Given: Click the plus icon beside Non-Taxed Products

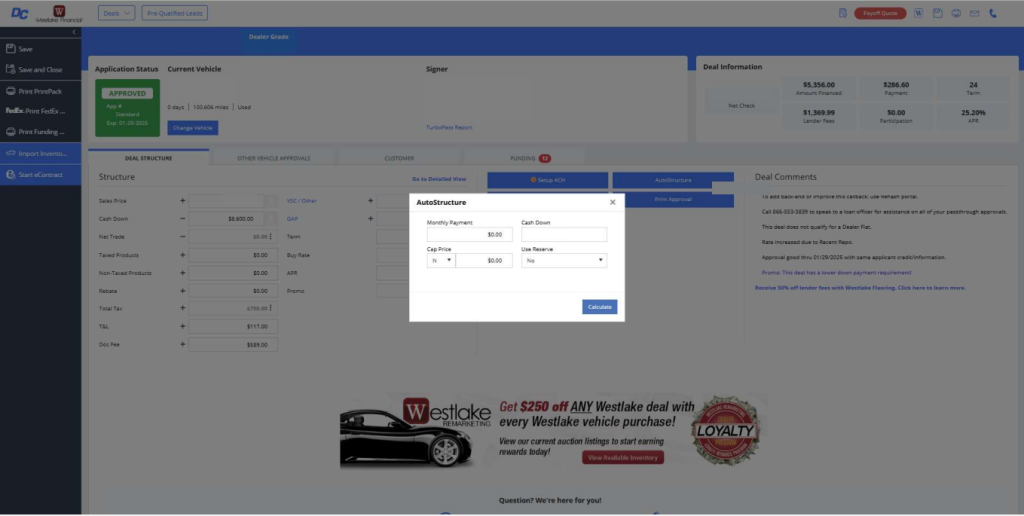Looking at the screenshot, I should 182,273.
